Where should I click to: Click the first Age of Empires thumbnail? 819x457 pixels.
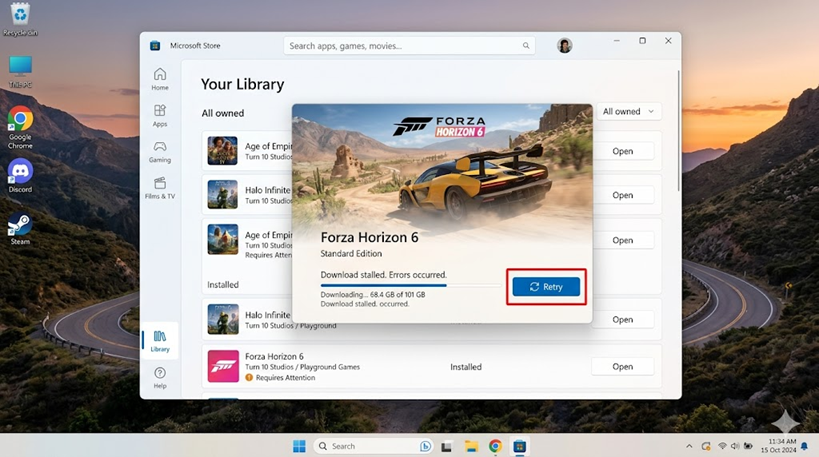[223, 150]
